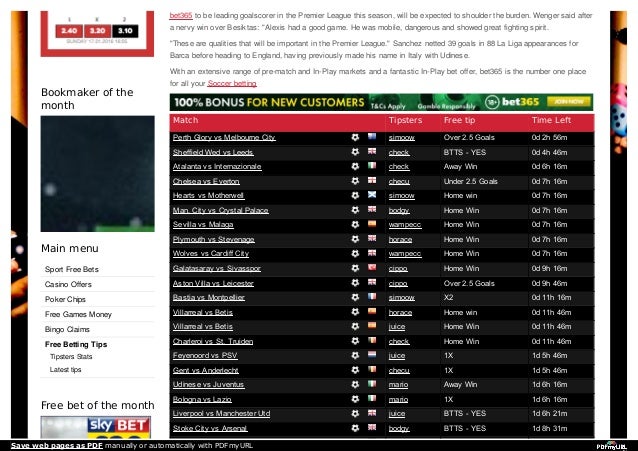Image resolution: width=638 pixels, height=451 pixels.
Task: Follow the bet365 link in article text
Action: pos(181,15)
